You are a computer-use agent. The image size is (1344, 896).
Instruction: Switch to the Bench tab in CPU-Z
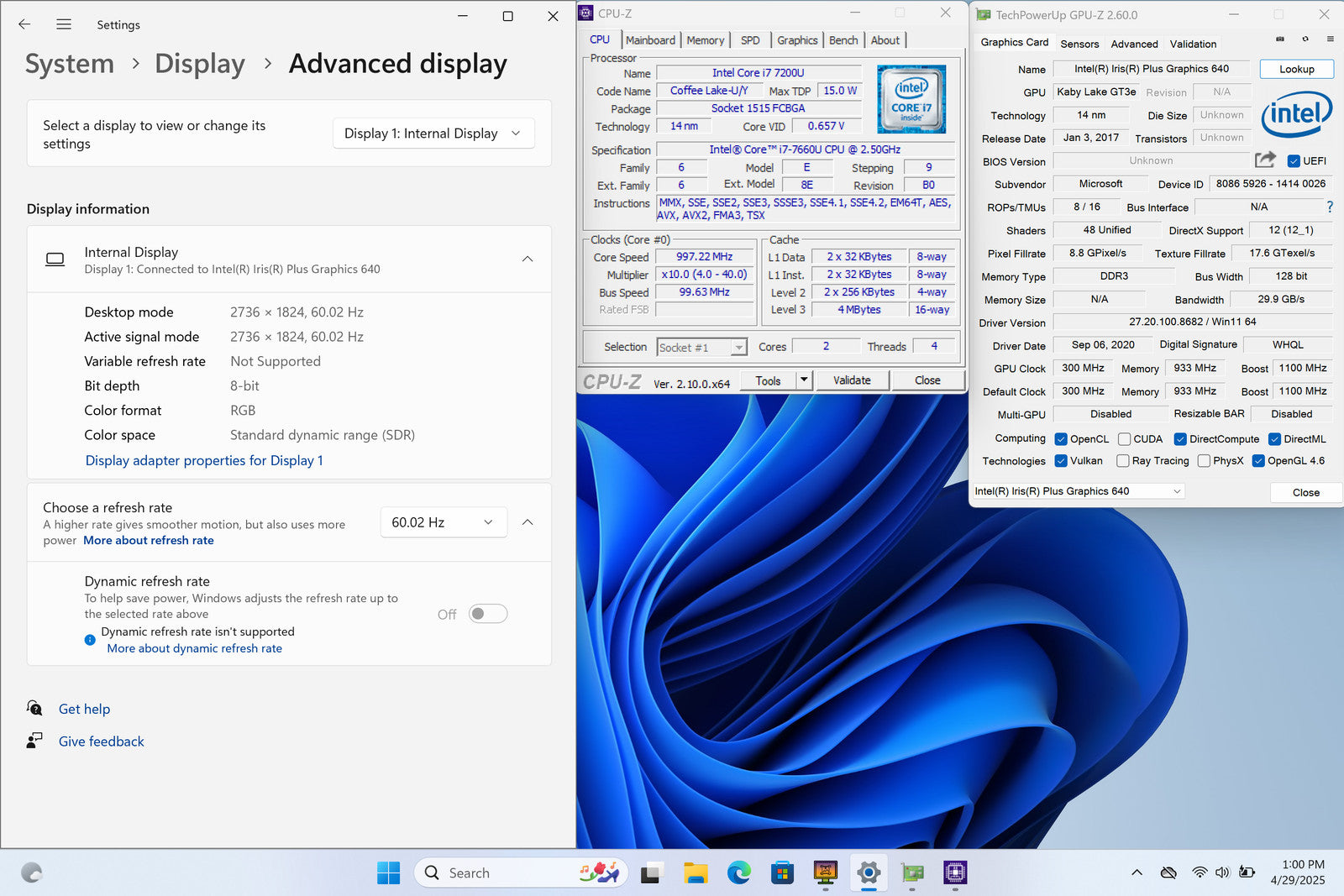click(843, 40)
